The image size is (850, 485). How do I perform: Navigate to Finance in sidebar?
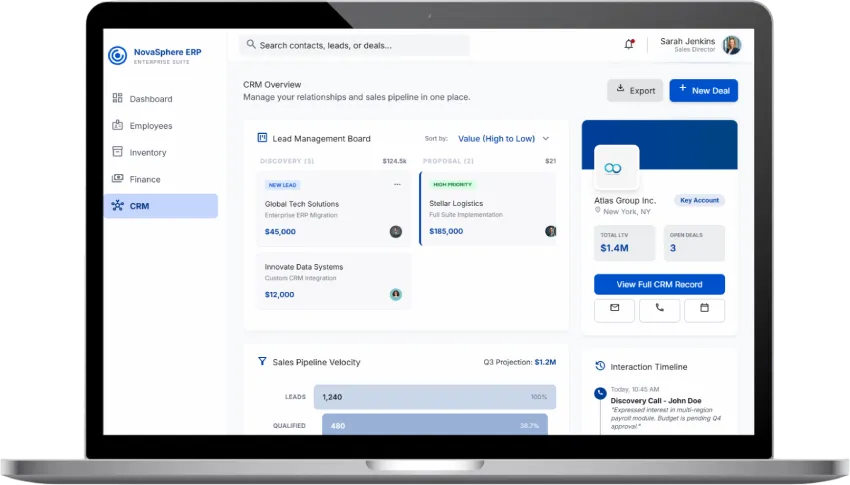160,179
